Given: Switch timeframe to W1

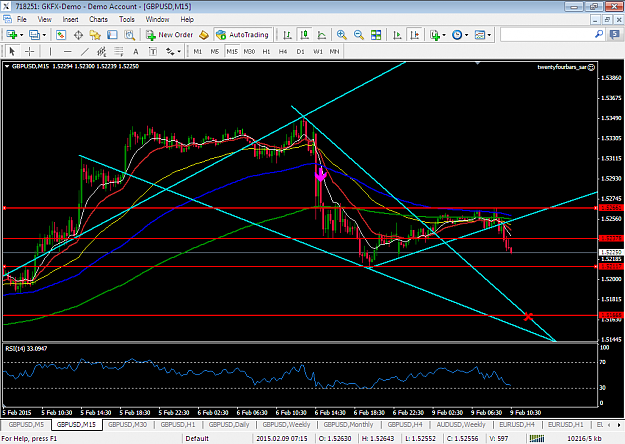Looking at the screenshot, I should click(x=318, y=51).
